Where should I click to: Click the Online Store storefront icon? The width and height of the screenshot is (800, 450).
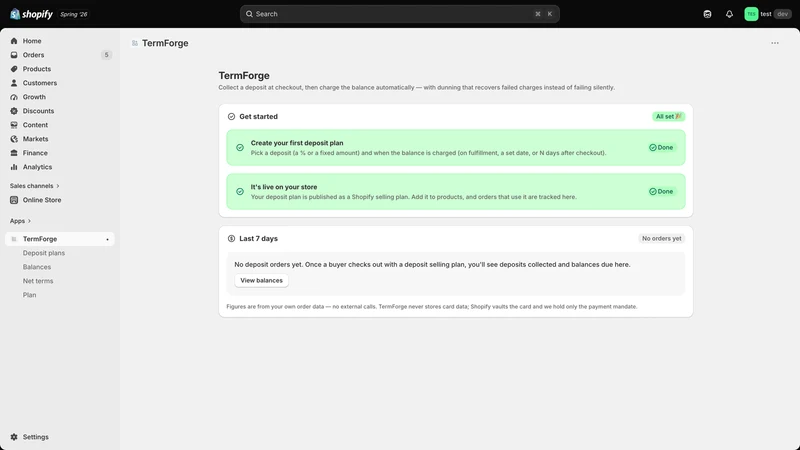point(14,200)
